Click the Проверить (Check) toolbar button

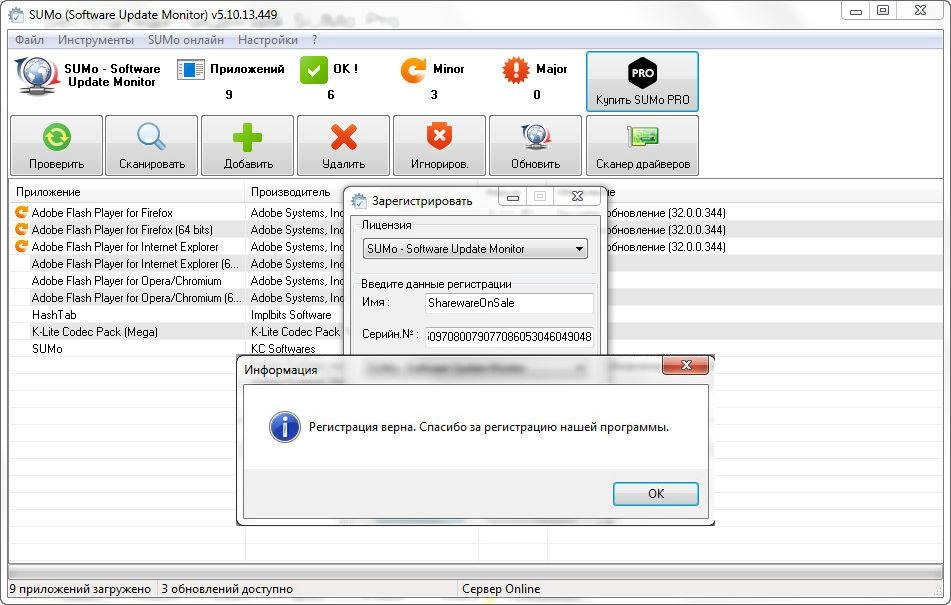pos(56,145)
